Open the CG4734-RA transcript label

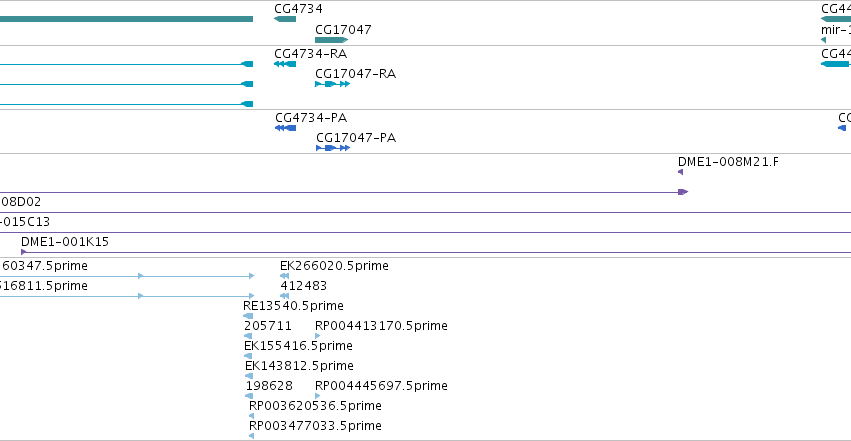[310, 54]
